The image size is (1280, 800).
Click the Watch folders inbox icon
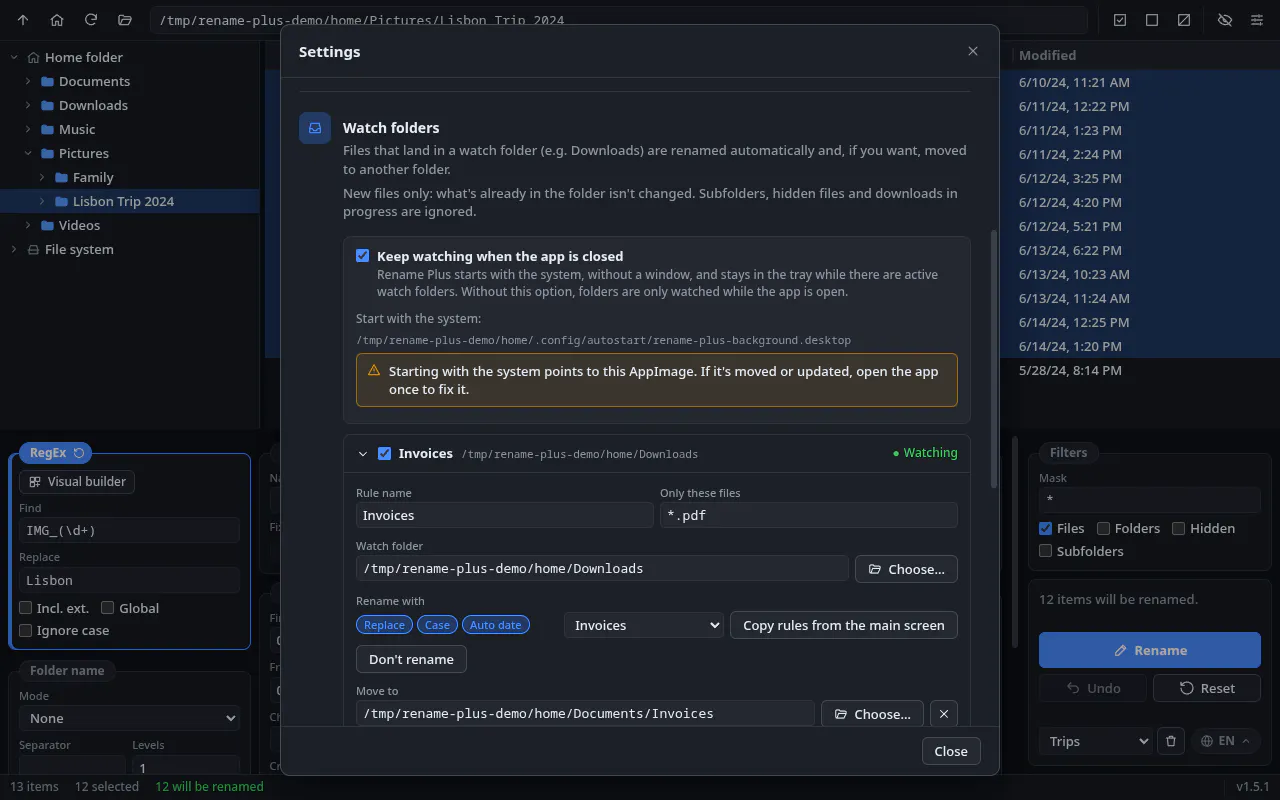pyautogui.click(x=315, y=128)
